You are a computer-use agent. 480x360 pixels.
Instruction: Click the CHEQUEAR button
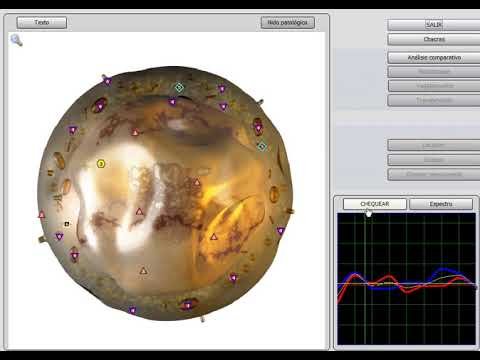[x=375, y=204]
